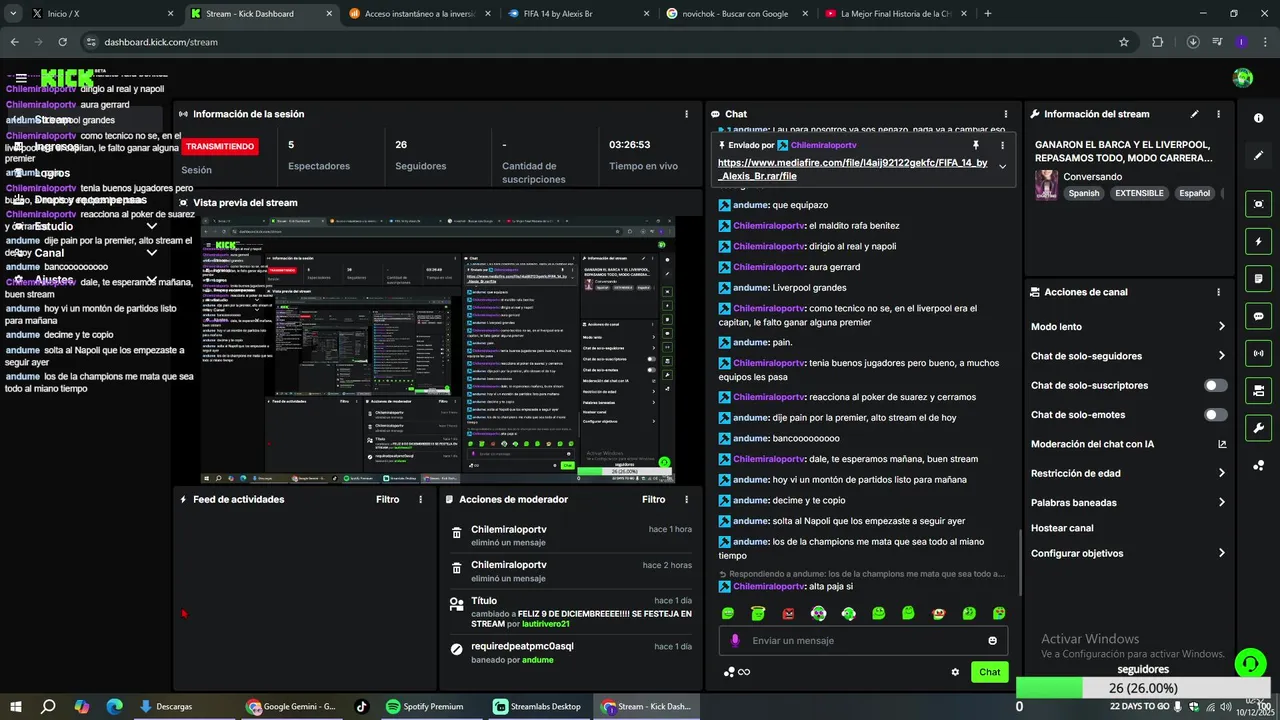Toggle Chat de solo-emotes switch
Screen dimensions: 1280x720
tap(1215, 414)
